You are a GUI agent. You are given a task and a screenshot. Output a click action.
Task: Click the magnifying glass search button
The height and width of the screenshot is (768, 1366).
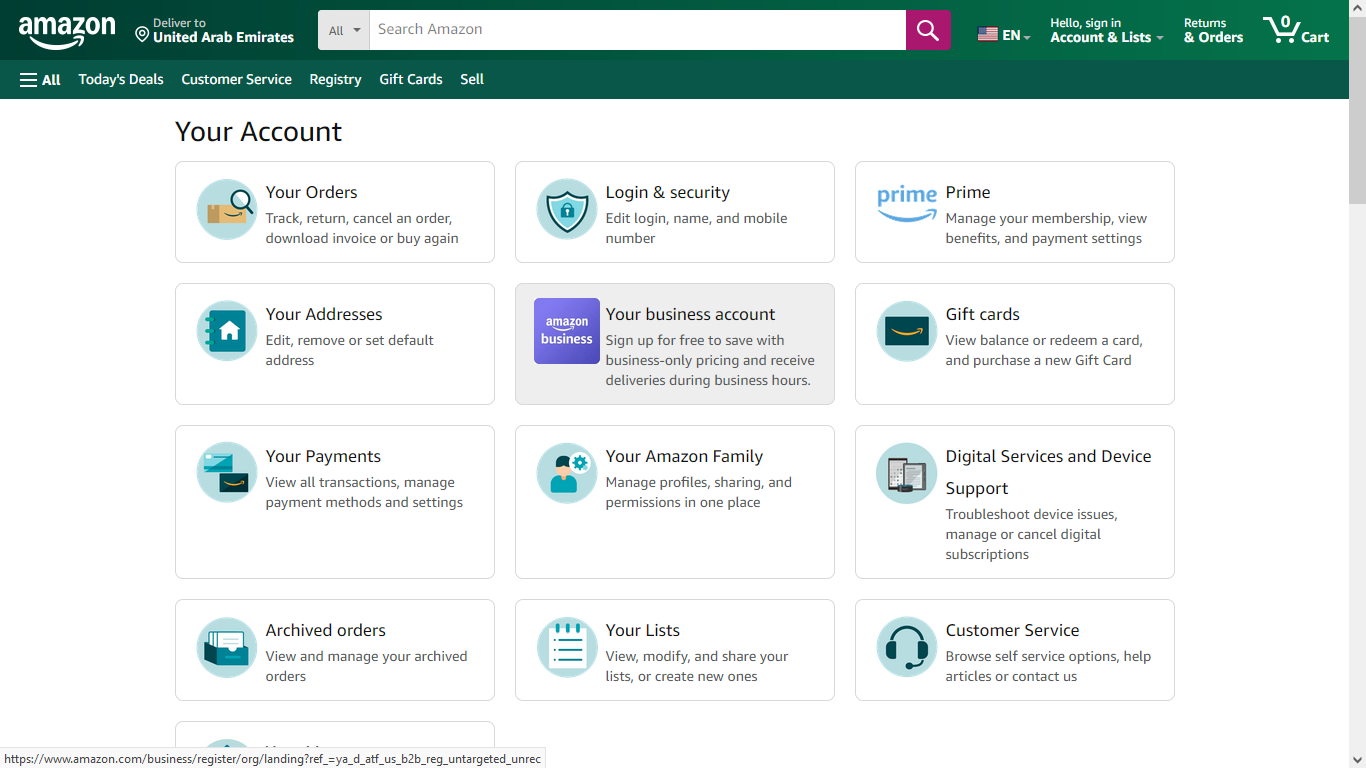(928, 30)
